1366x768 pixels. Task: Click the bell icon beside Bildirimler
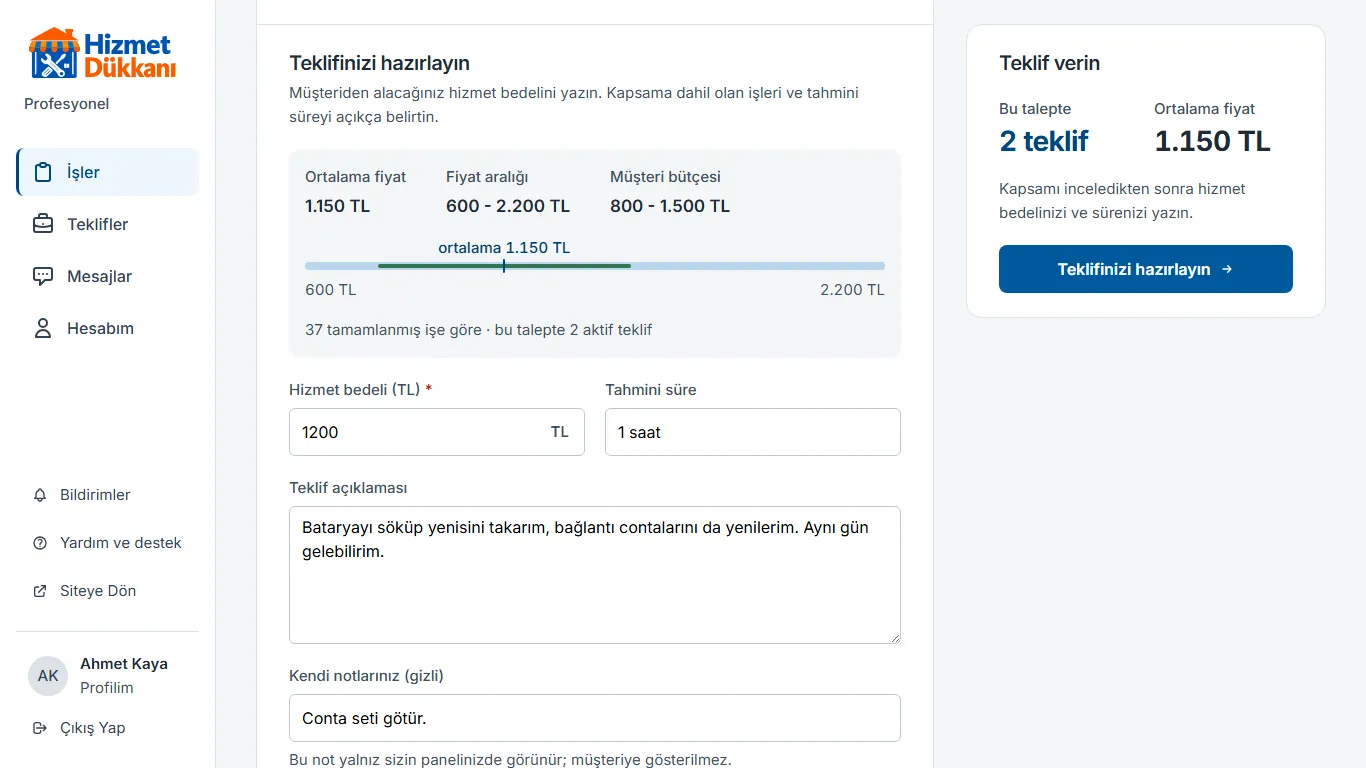[40, 495]
